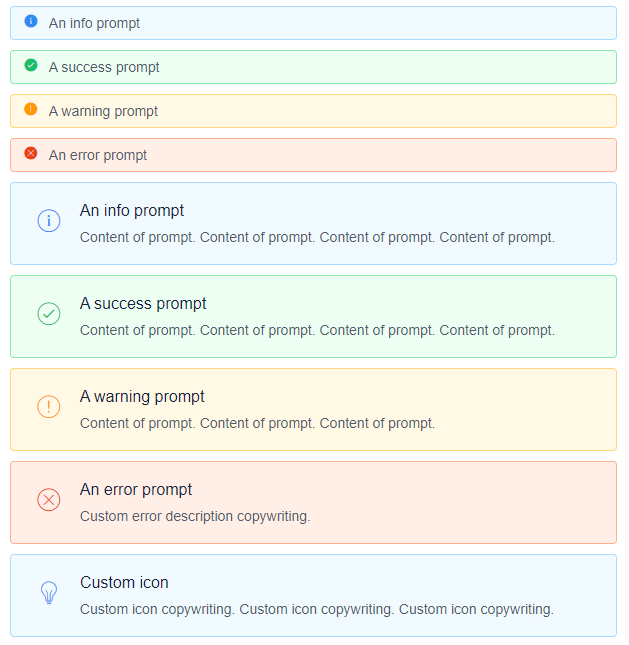The width and height of the screenshot is (629, 645).
Task: Click the large outlined green checkmark icon
Action: click(x=49, y=314)
